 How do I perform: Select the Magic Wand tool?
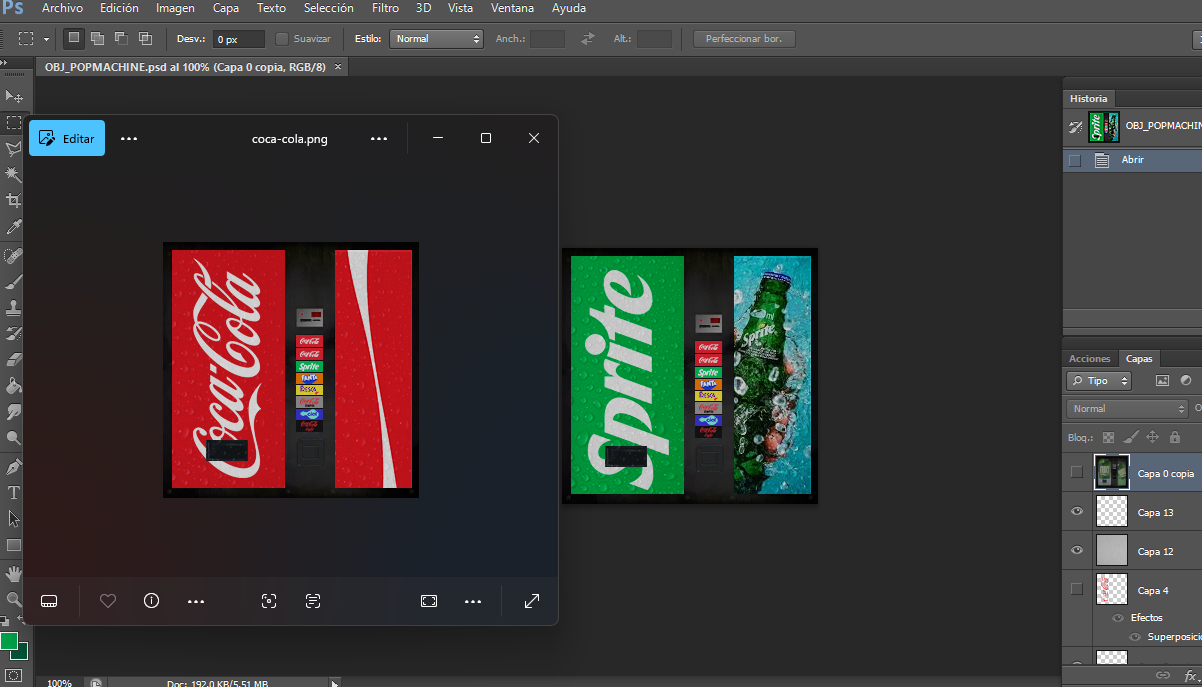pyautogui.click(x=13, y=175)
